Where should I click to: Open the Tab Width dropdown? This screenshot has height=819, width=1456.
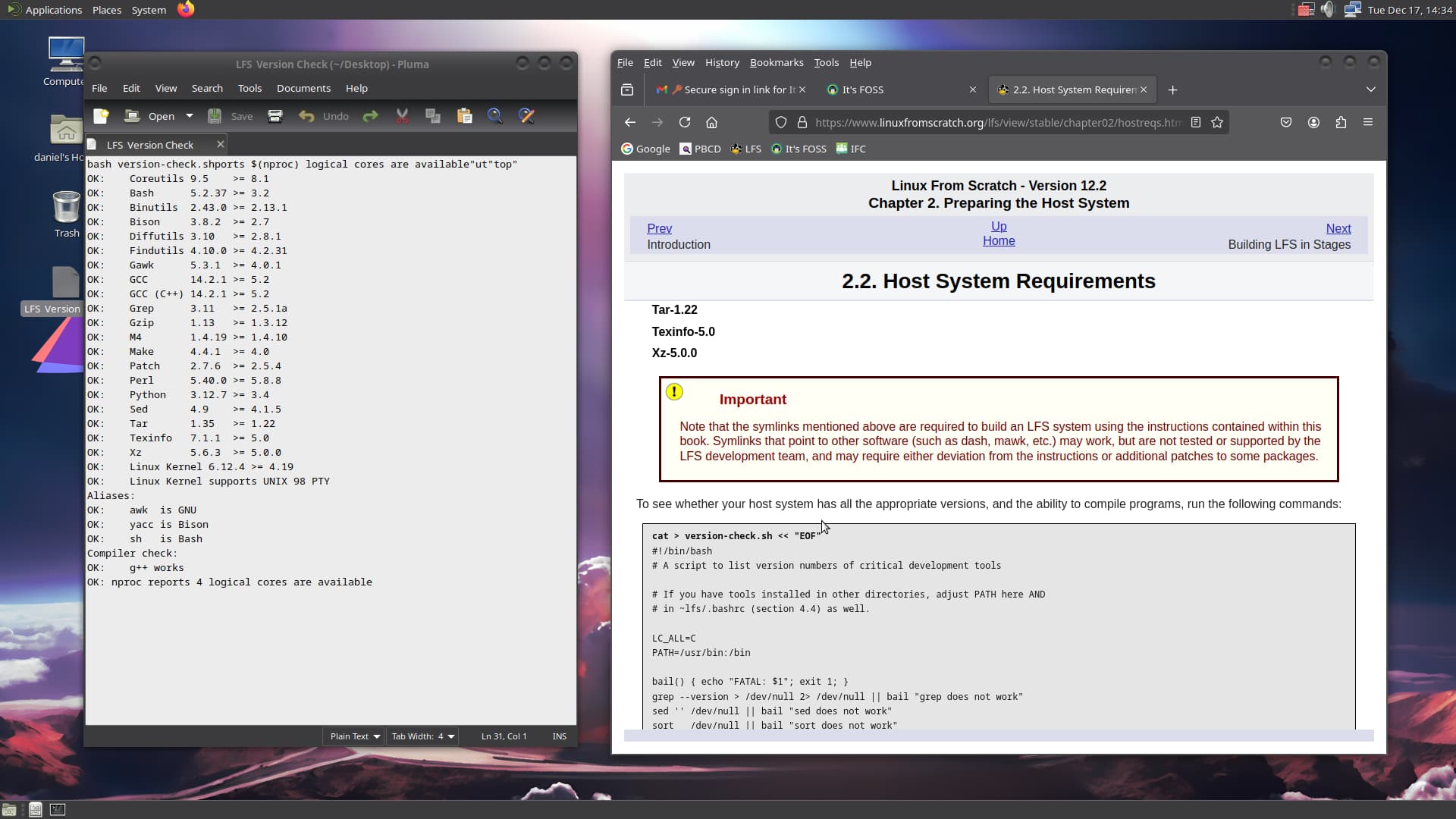click(422, 736)
